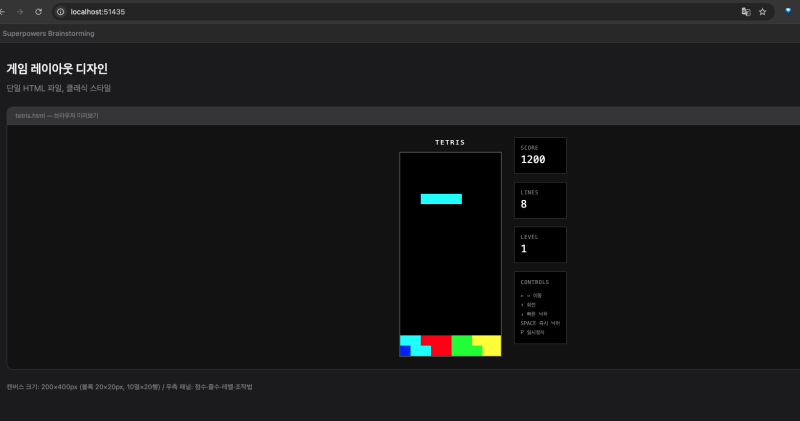Click the LINES label
This screenshot has height=421, width=800.
pos(529,192)
